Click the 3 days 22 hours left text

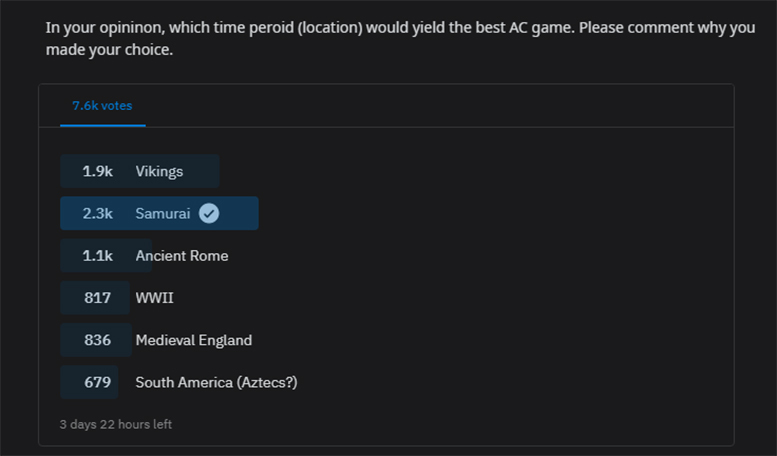coord(116,424)
